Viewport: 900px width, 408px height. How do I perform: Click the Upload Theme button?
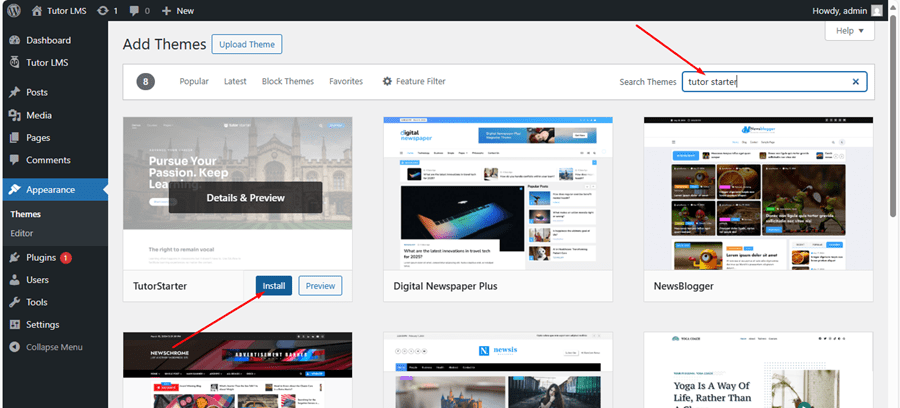click(247, 44)
